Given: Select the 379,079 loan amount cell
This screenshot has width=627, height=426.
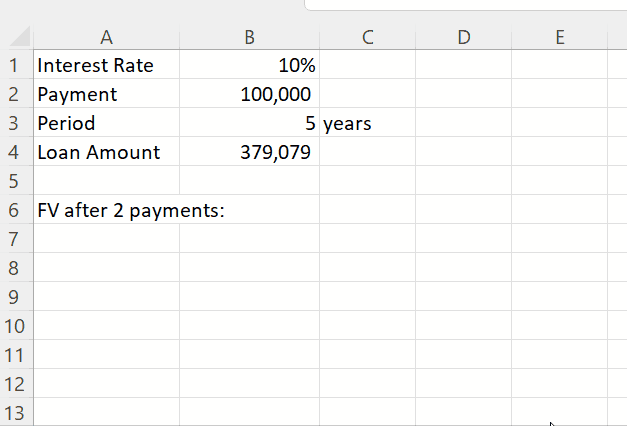Looking at the screenshot, I should 249,153.
